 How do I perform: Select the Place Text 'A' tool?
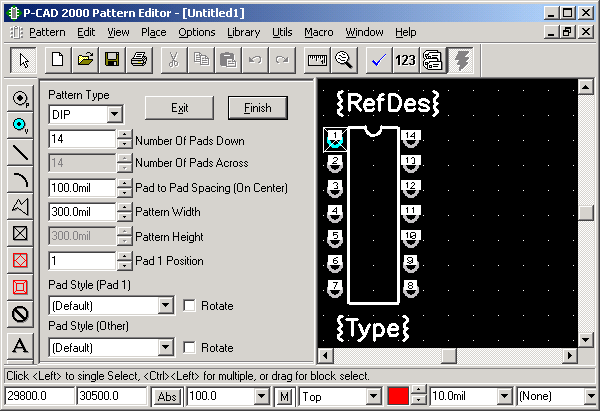tap(20, 346)
